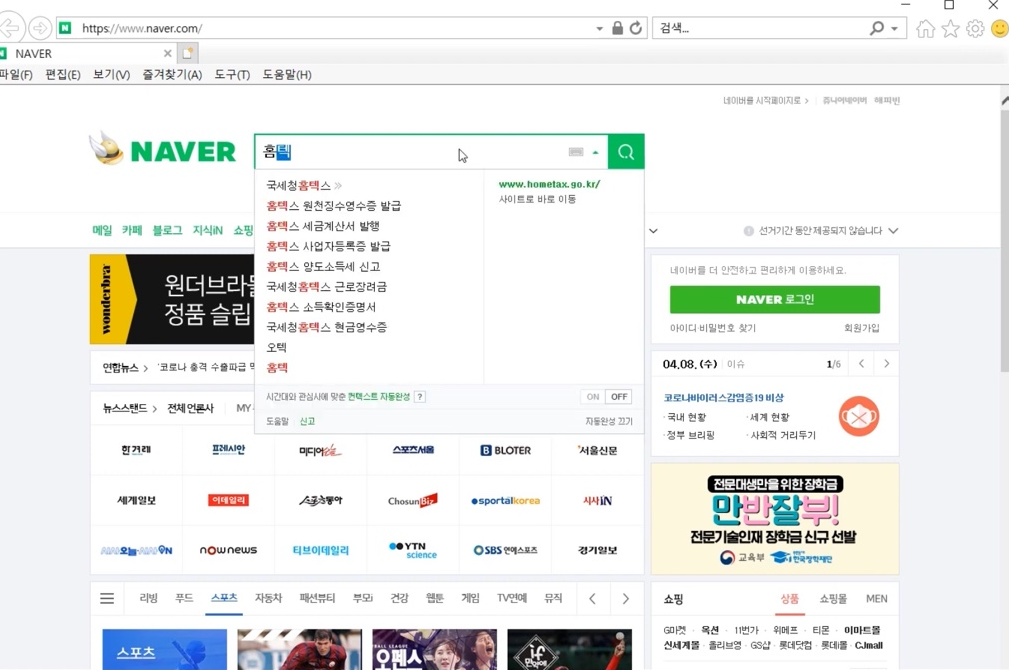Screen dimensions: 1009x670
Task: Click 회원가입 sign-up link
Action: coord(861,328)
